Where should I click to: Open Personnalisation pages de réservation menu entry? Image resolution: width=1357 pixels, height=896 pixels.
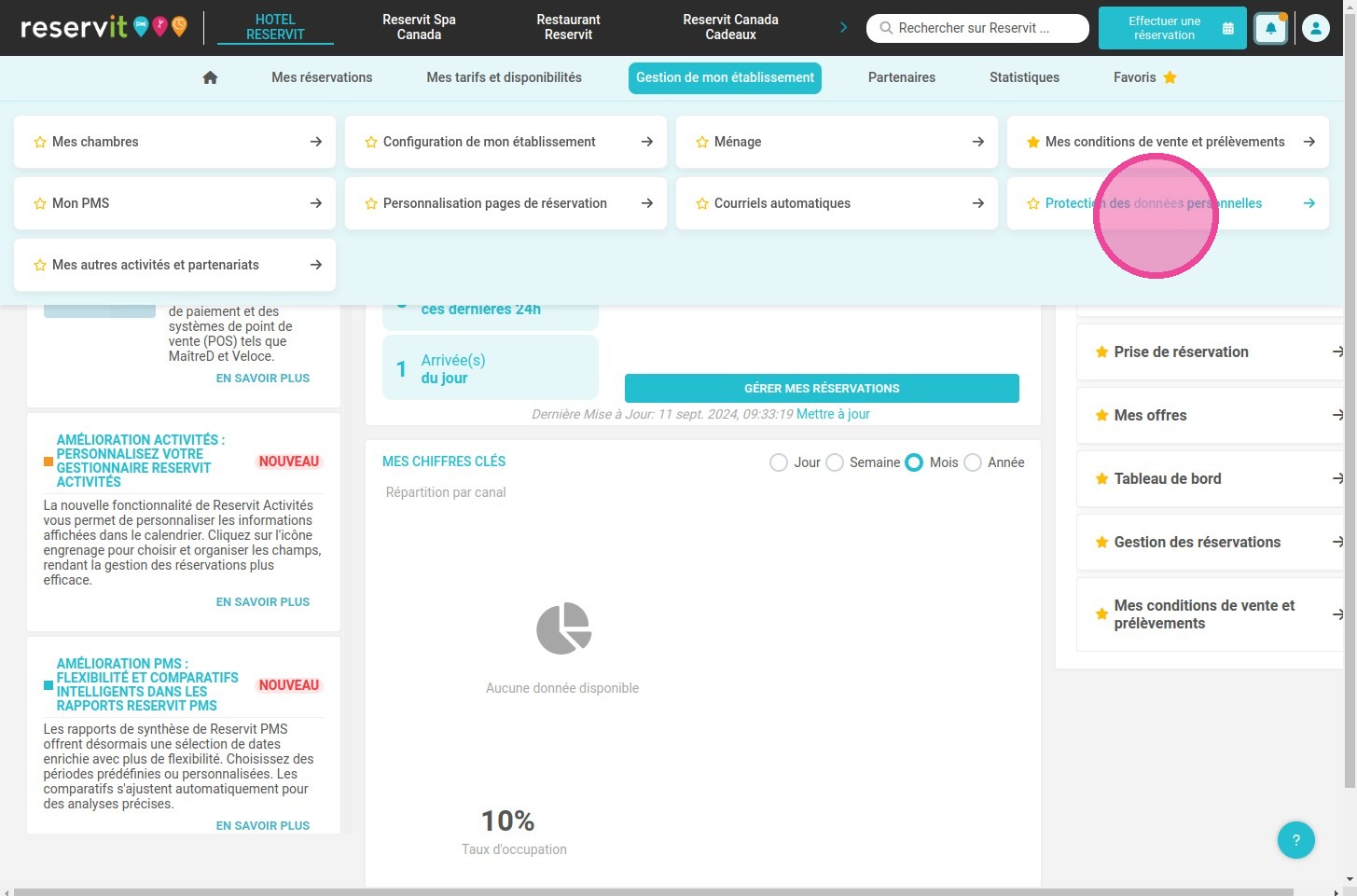click(x=505, y=203)
